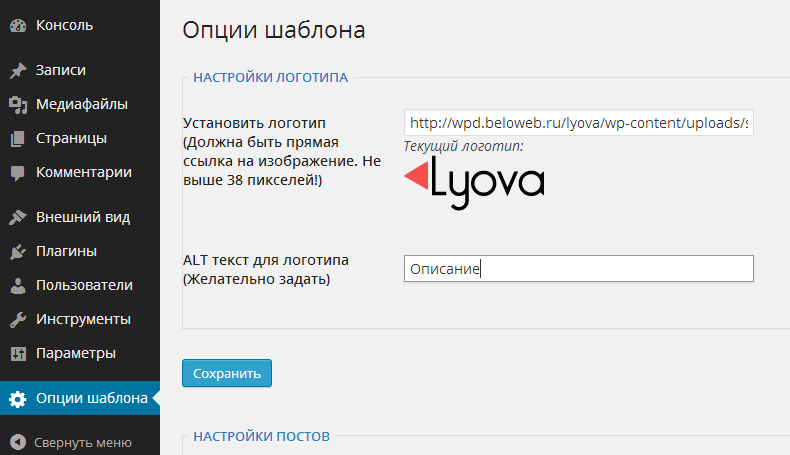Screen dimensions: 790x455
Task: Click the Плагины plug icon
Action: pyautogui.click(x=17, y=251)
